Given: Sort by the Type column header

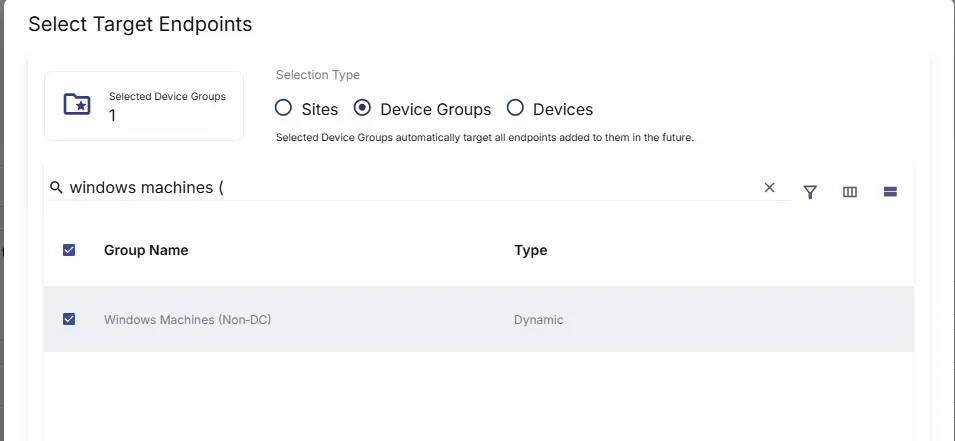Looking at the screenshot, I should [x=530, y=250].
